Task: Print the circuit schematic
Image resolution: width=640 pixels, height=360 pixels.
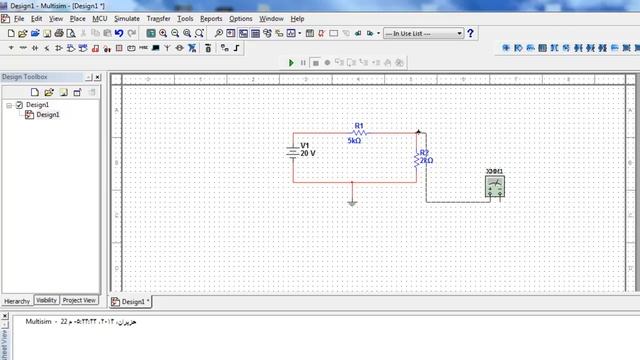Action: [59, 33]
